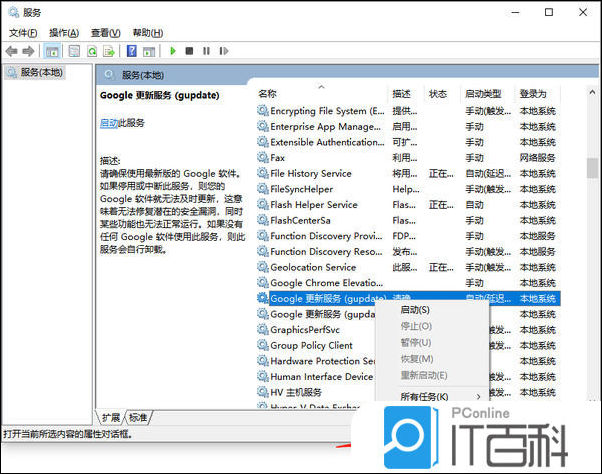Image resolution: width=602 pixels, height=474 pixels.
Task: Click 网络服务 in the Fax row
Action: pos(538,158)
